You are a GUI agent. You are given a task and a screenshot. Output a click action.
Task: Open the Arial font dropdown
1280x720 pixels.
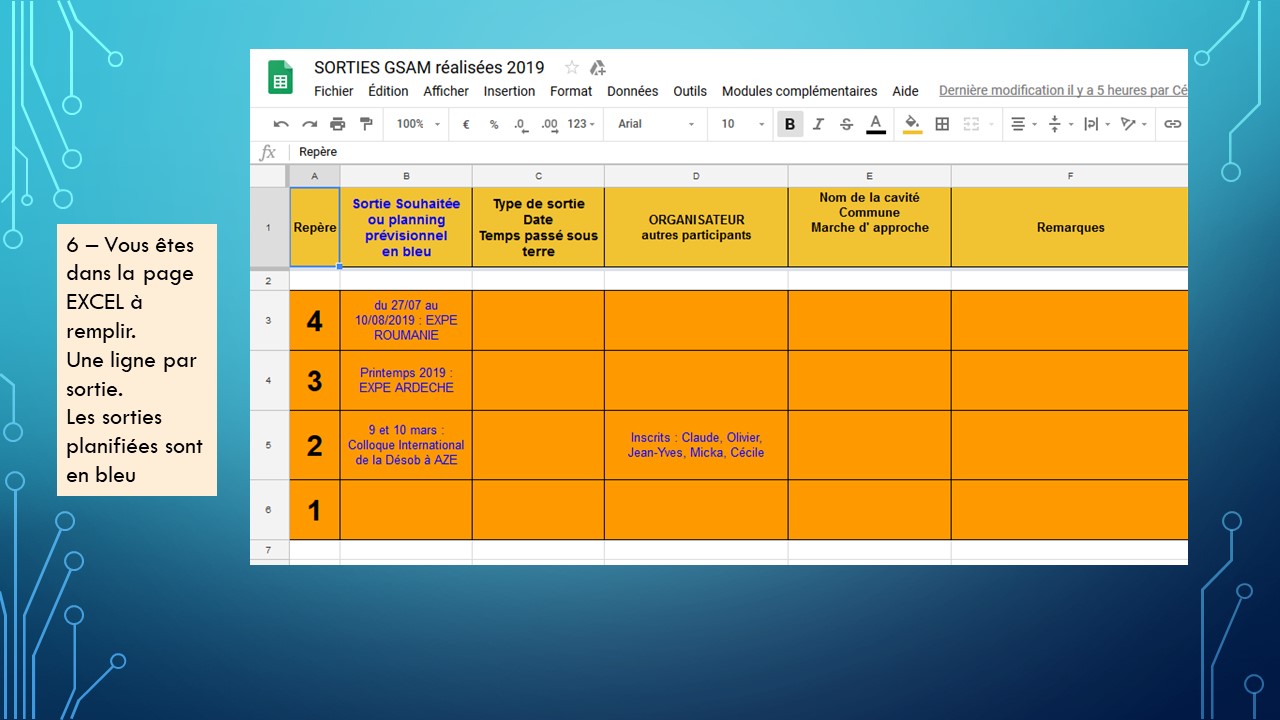pos(656,124)
